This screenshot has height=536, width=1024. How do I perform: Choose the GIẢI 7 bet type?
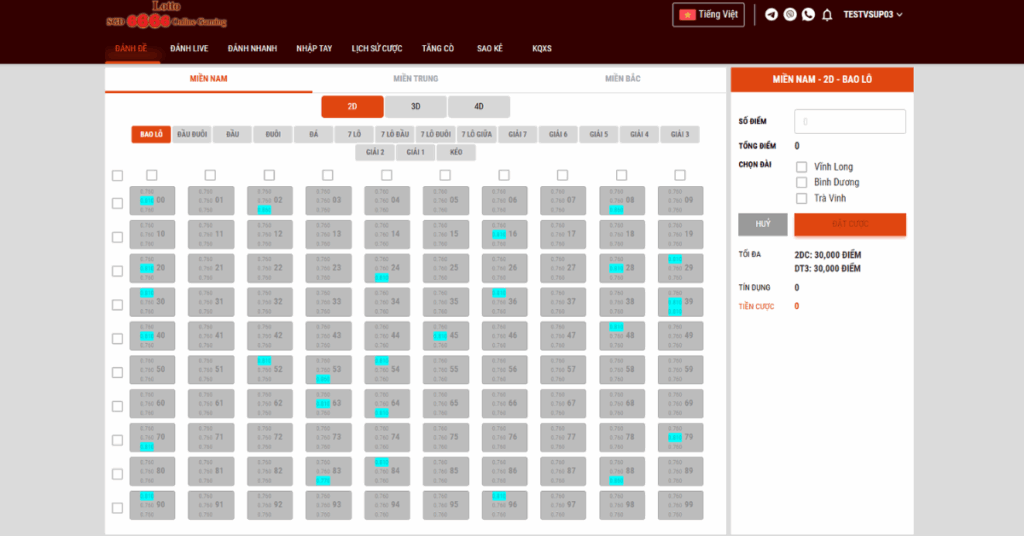click(x=517, y=134)
